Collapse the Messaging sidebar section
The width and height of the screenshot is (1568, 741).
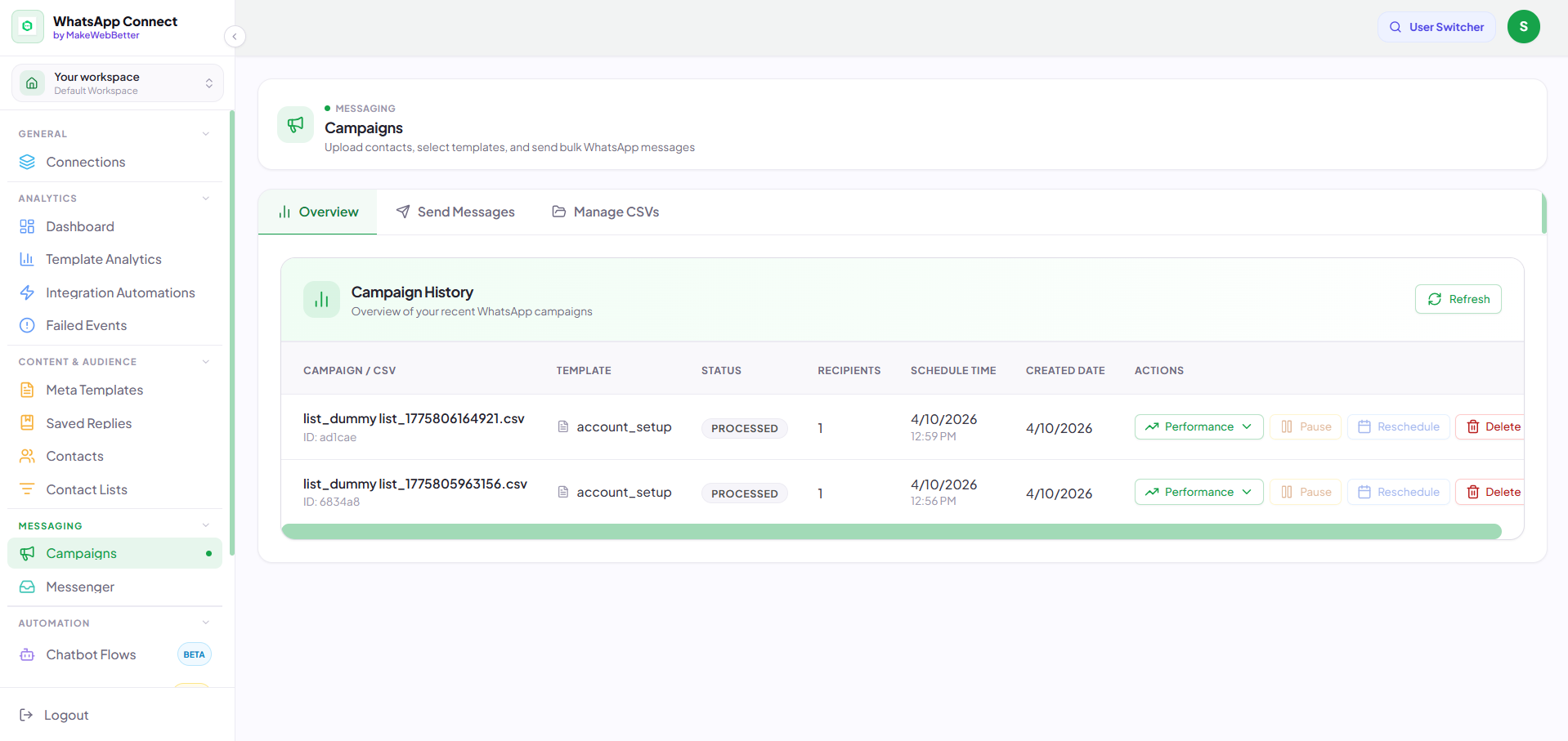(x=206, y=526)
